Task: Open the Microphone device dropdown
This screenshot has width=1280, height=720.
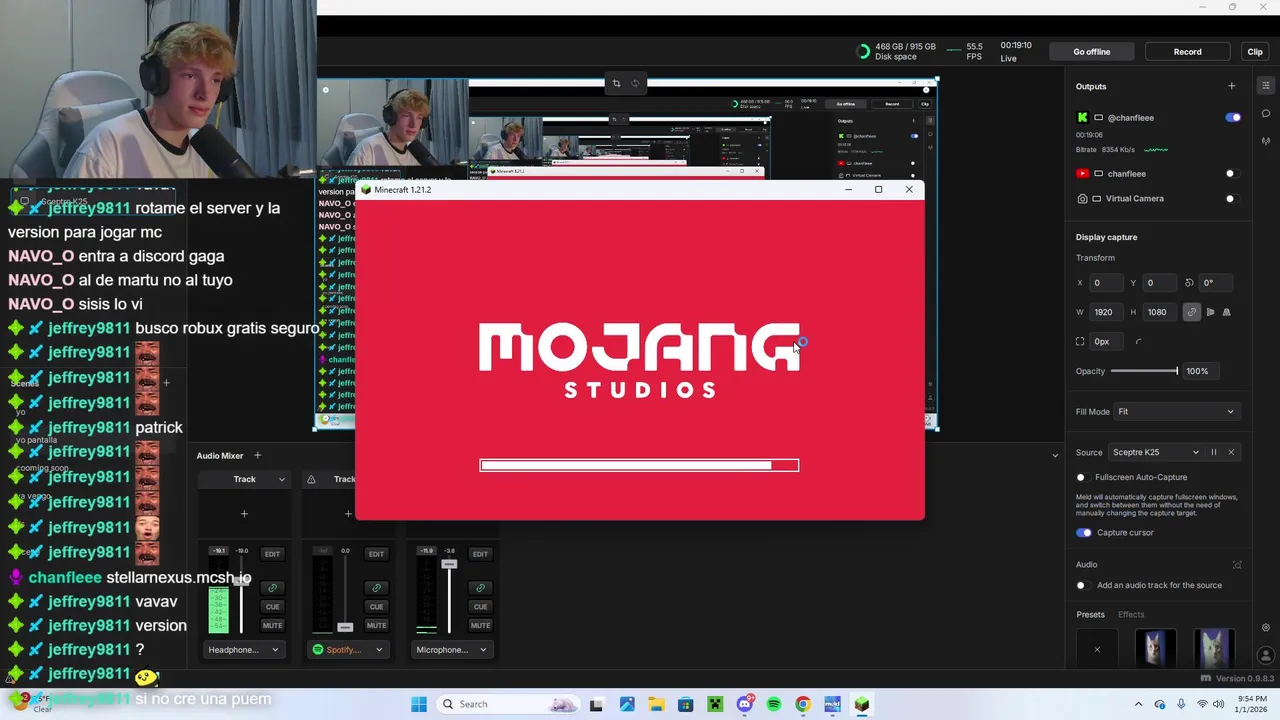Action: [451, 650]
